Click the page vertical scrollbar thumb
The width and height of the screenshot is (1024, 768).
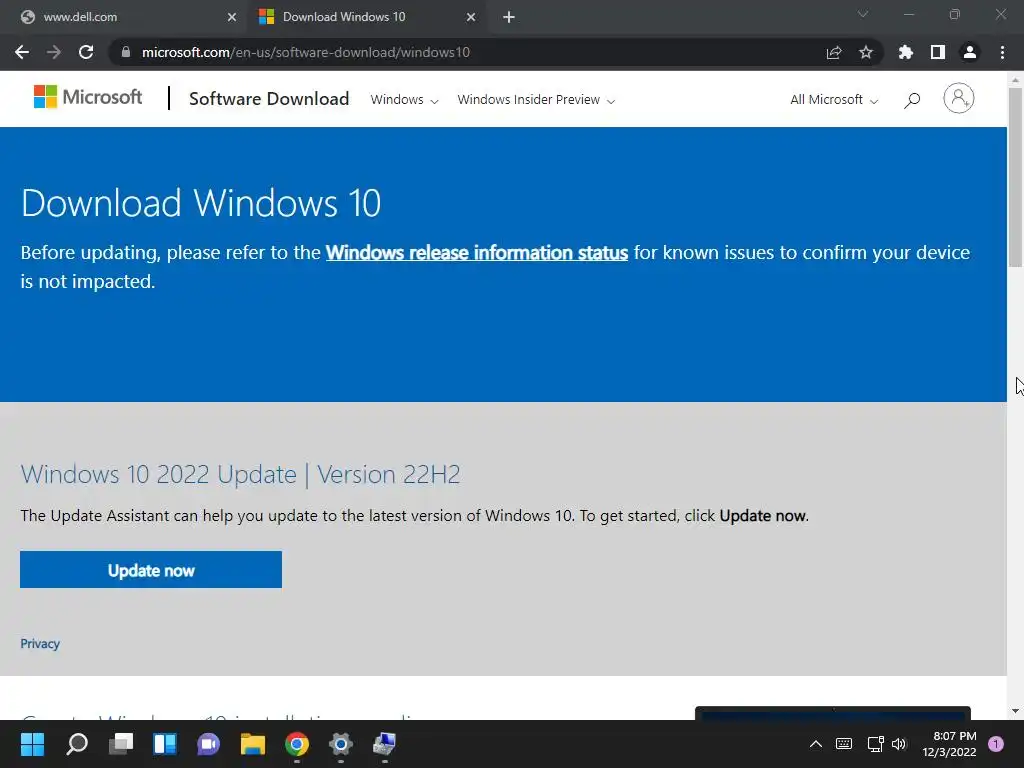point(1015,177)
